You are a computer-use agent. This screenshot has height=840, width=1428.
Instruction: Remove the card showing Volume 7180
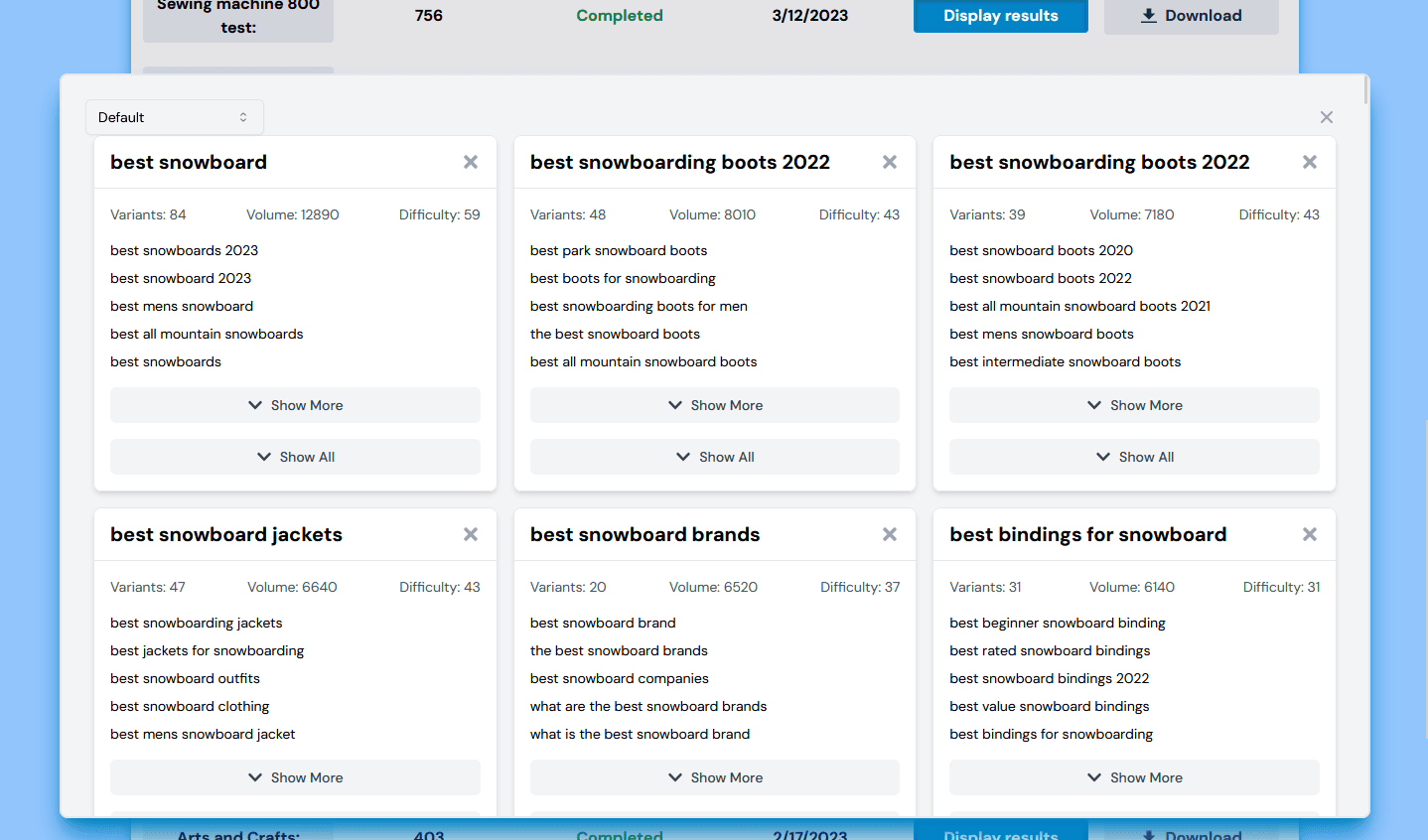coord(1310,162)
